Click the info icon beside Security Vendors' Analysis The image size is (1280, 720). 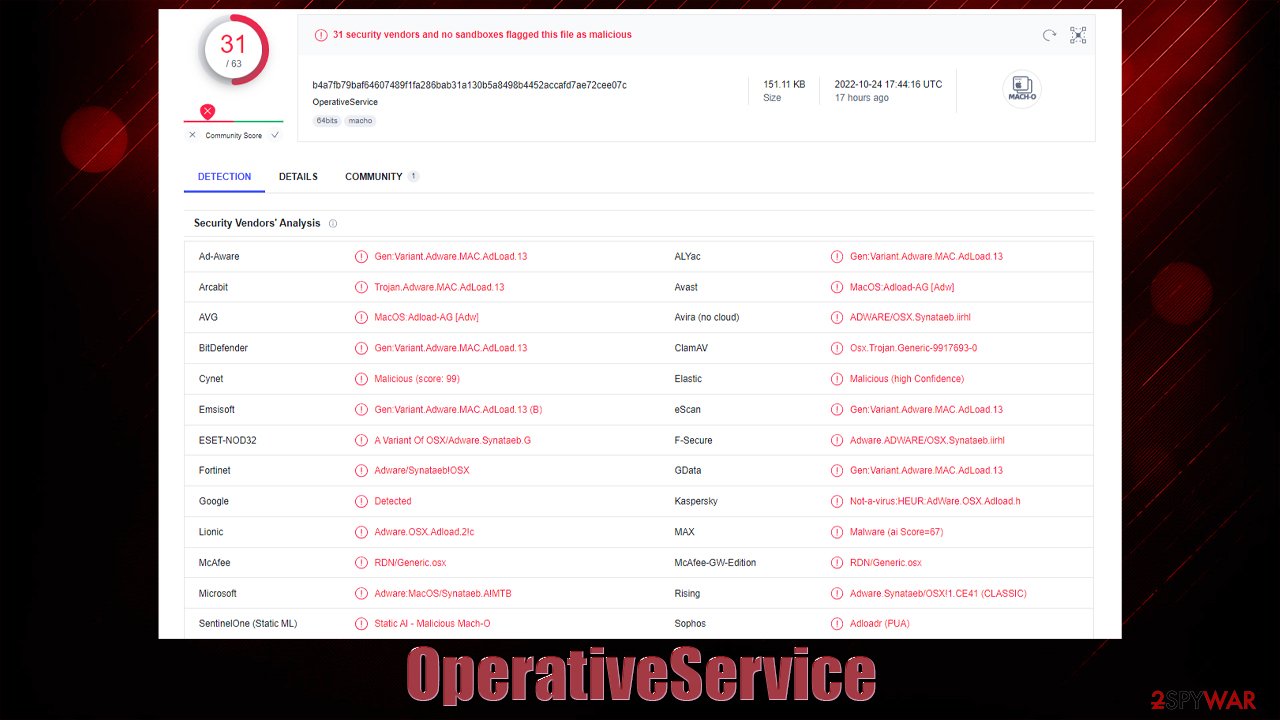click(x=333, y=223)
